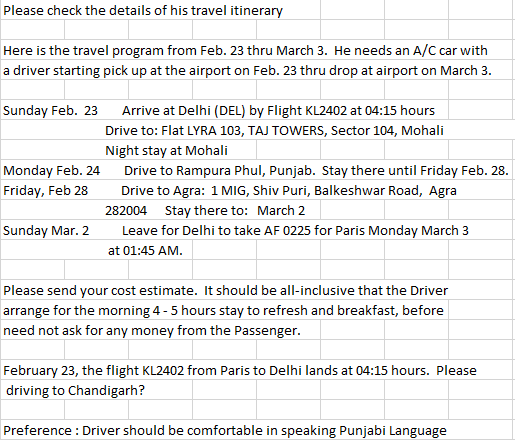Click the 'Friday, Feb 28' cell
Viewport: 515px width, 440px height.
click(x=45, y=191)
